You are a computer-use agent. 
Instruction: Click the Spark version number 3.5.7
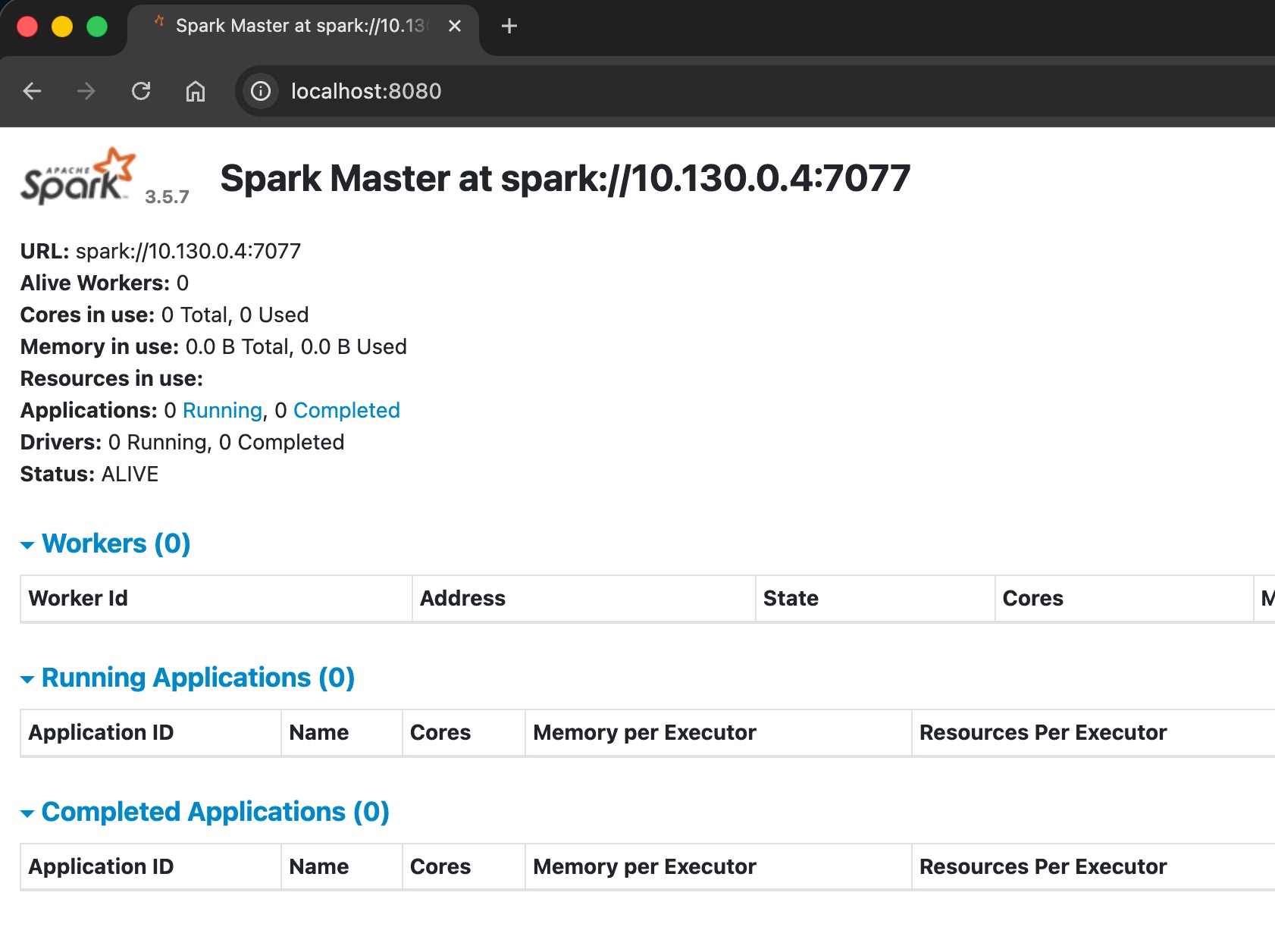coord(167,197)
